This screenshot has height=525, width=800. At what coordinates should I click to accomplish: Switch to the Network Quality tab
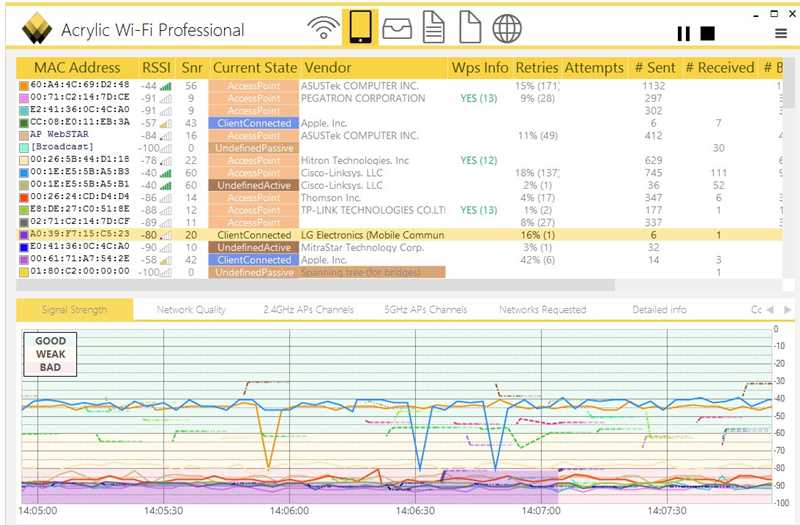click(x=191, y=310)
